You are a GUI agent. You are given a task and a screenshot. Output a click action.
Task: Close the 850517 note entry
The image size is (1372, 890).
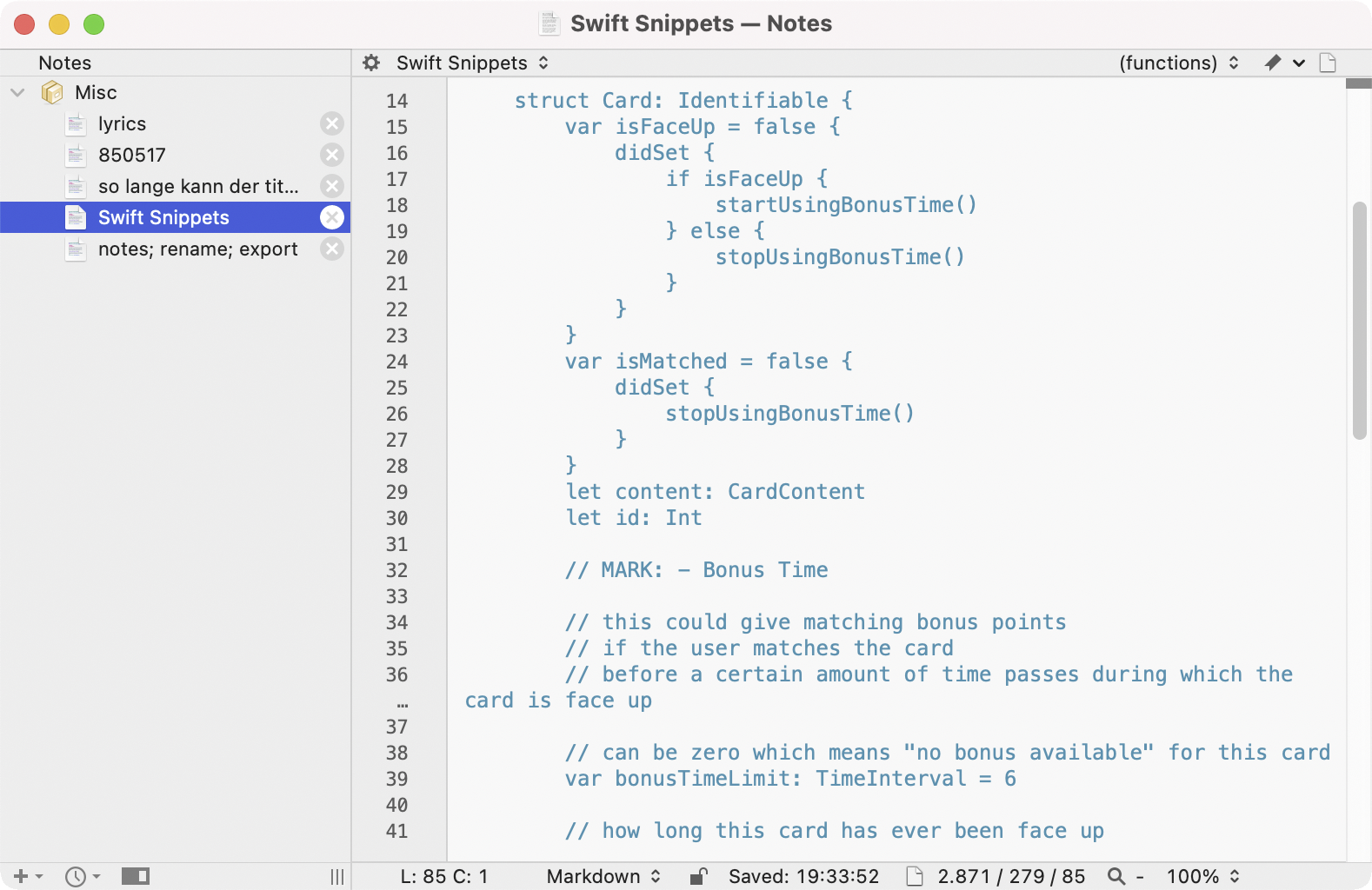(332, 155)
